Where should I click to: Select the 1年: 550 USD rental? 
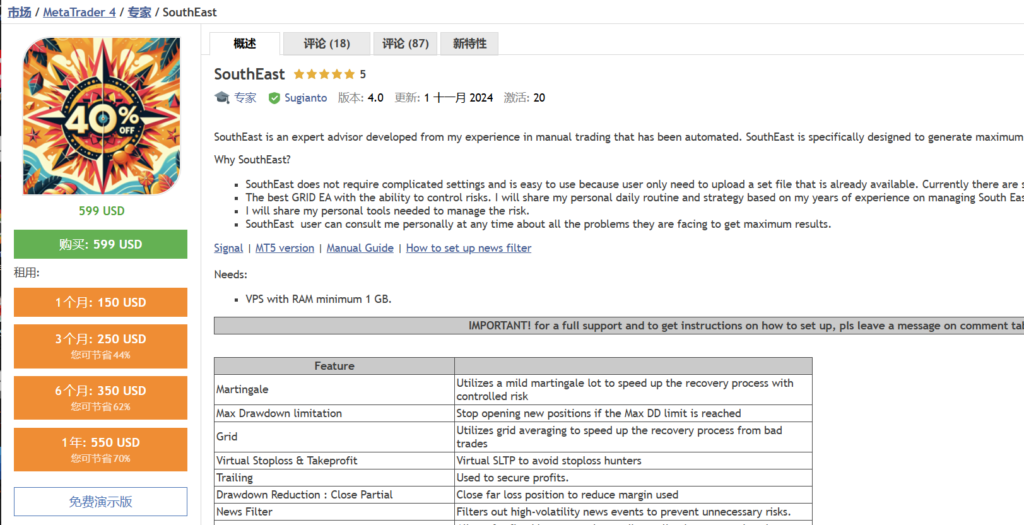(x=100, y=449)
